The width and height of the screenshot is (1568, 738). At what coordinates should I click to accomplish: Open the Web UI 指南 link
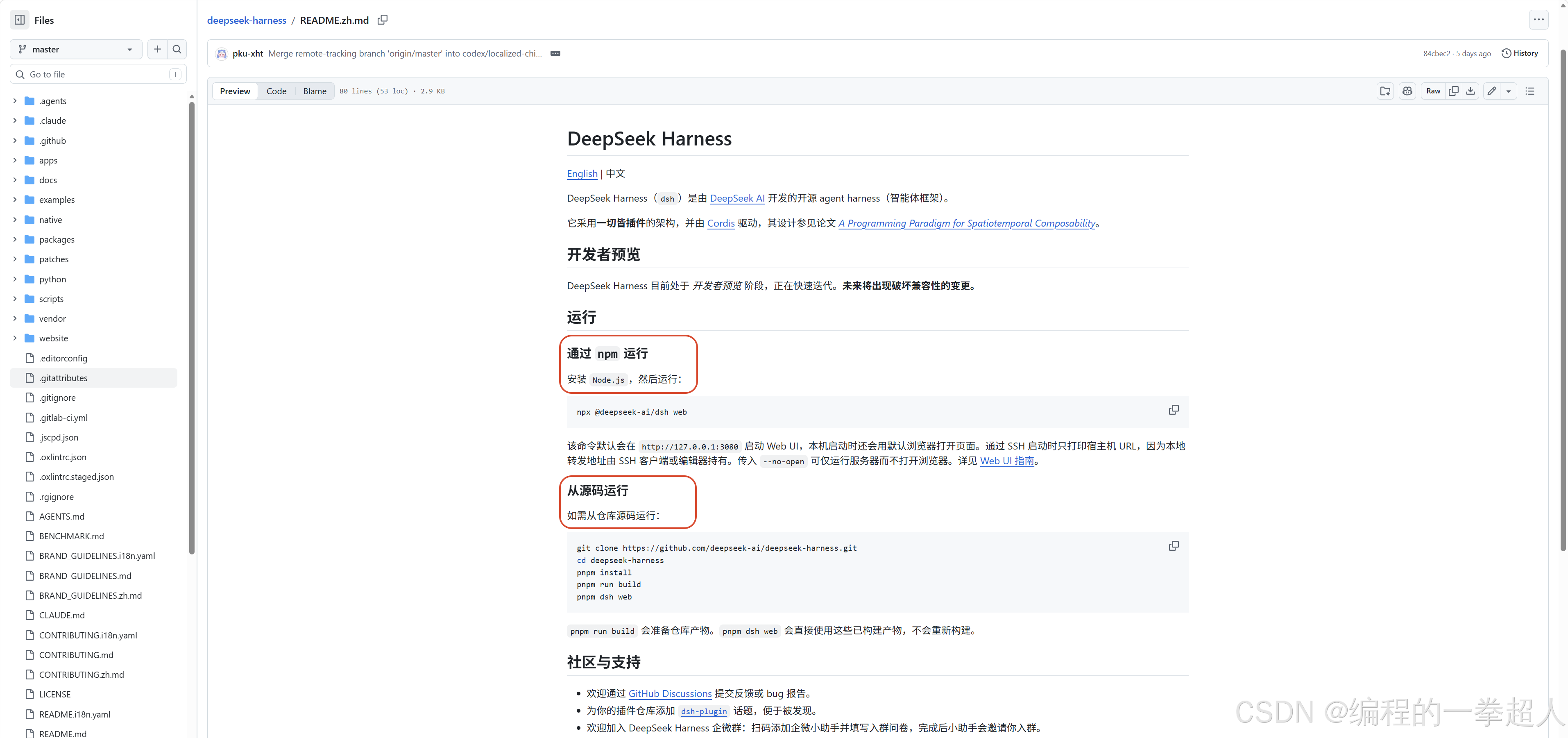pos(1007,461)
